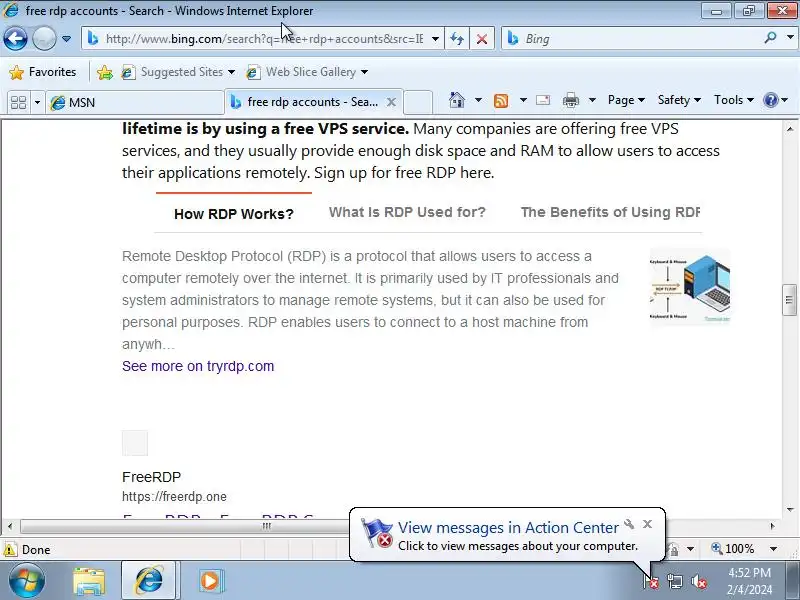Image resolution: width=800 pixels, height=600 pixels.
Task: Click the taskbar clock 4:52 PM
Action: (749, 572)
